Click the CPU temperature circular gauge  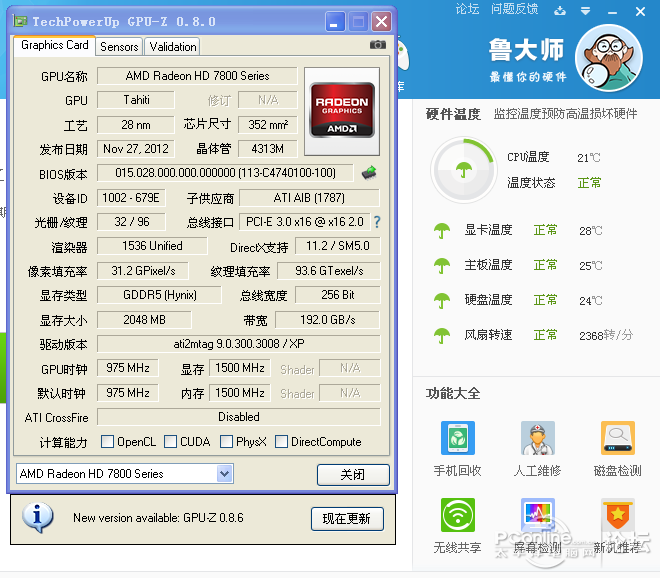click(x=464, y=170)
